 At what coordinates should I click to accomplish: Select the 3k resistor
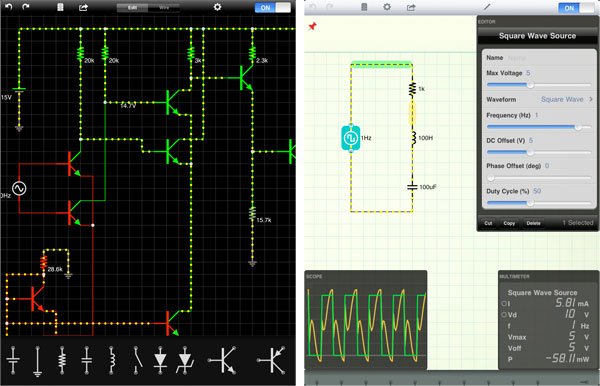click(x=191, y=54)
